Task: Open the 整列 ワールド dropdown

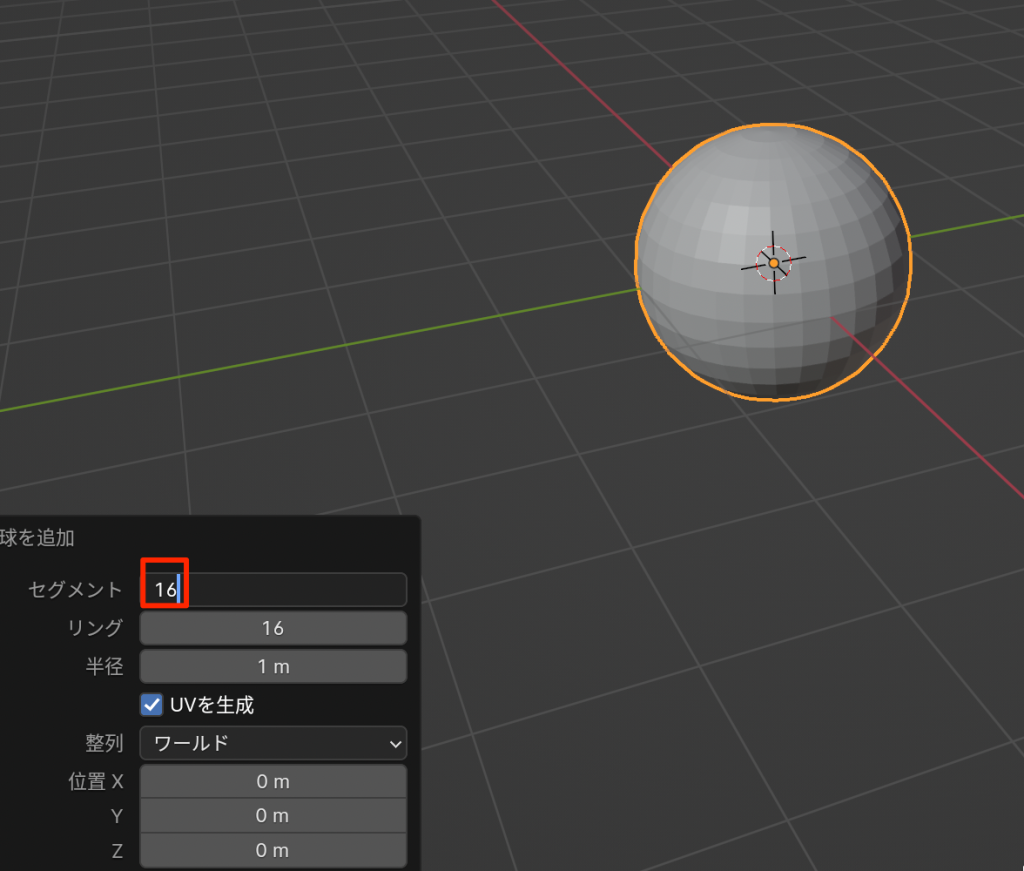Action: tap(272, 743)
